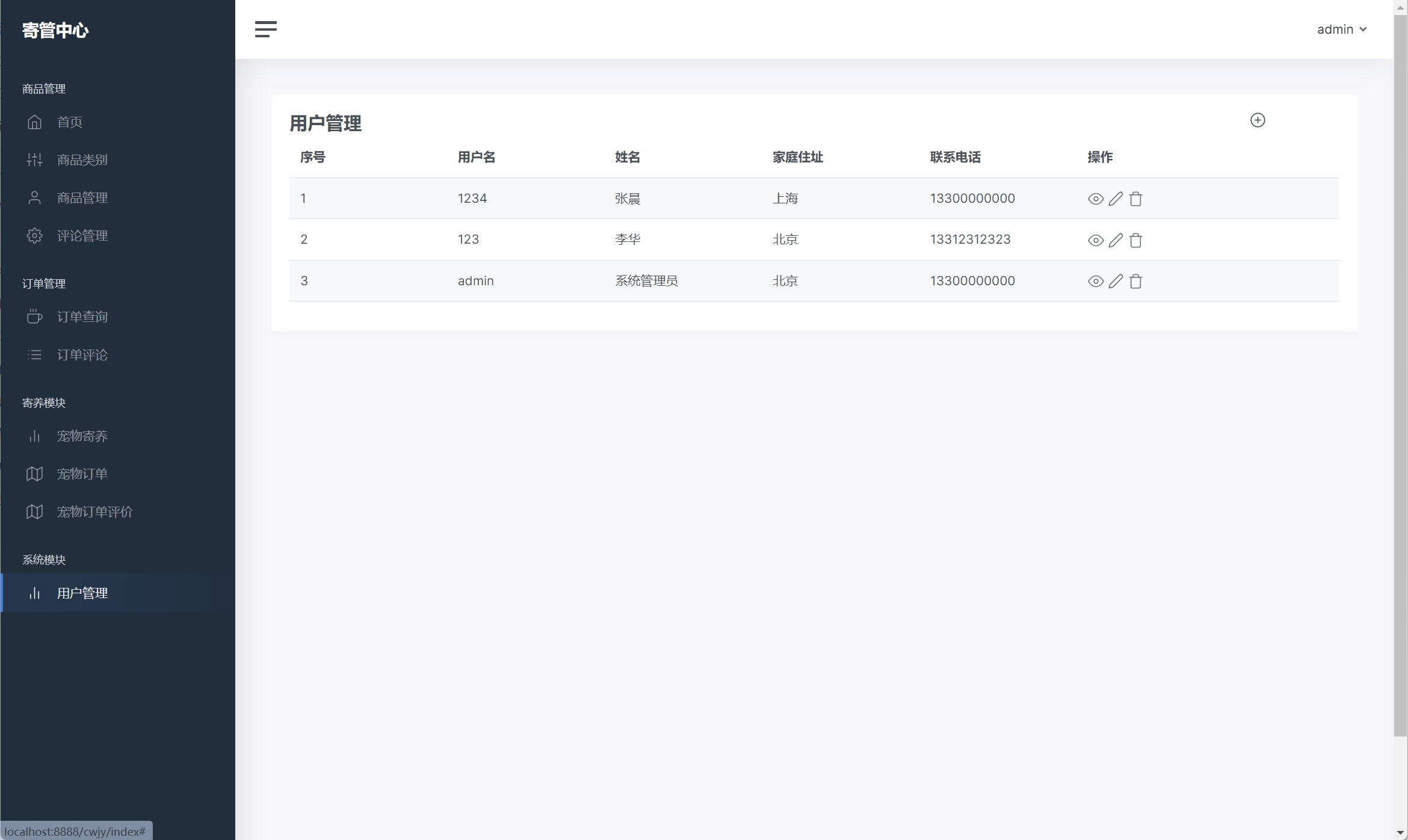This screenshot has height=840, width=1408.
Task: Open 首页 in the sidebar
Action: pyautogui.click(x=69, y=122)
